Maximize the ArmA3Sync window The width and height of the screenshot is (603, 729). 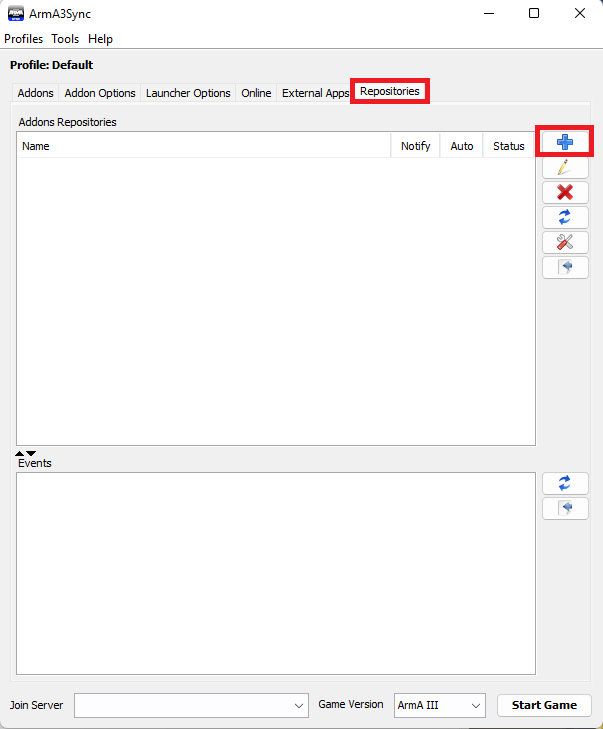(x=534, y=13)
